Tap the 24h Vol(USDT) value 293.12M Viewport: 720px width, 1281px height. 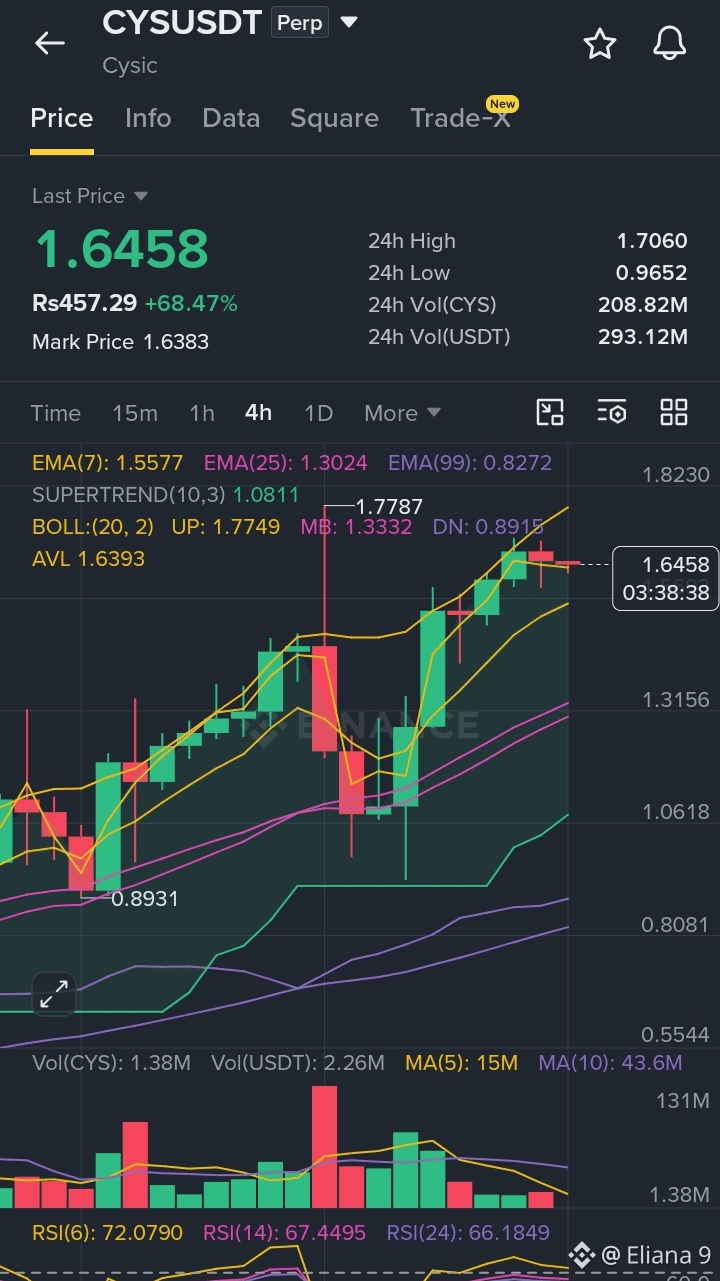pos(643,337)
